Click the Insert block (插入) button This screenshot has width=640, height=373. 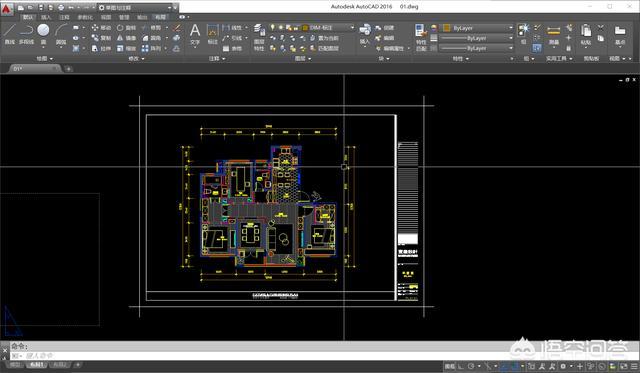click(x=364, y=34)
